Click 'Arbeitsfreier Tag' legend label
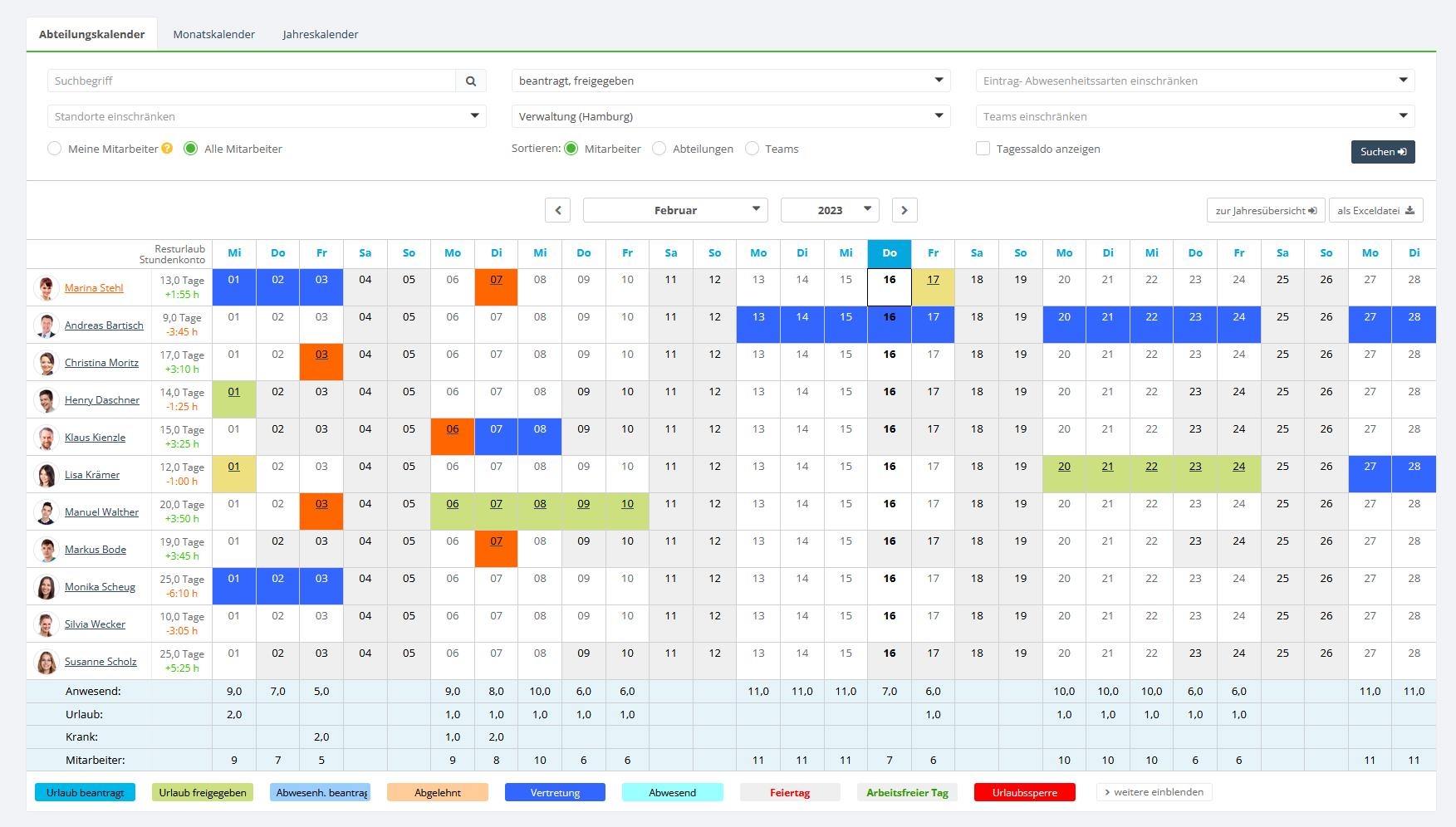The image size is (1456, 827). coord(907,793)
